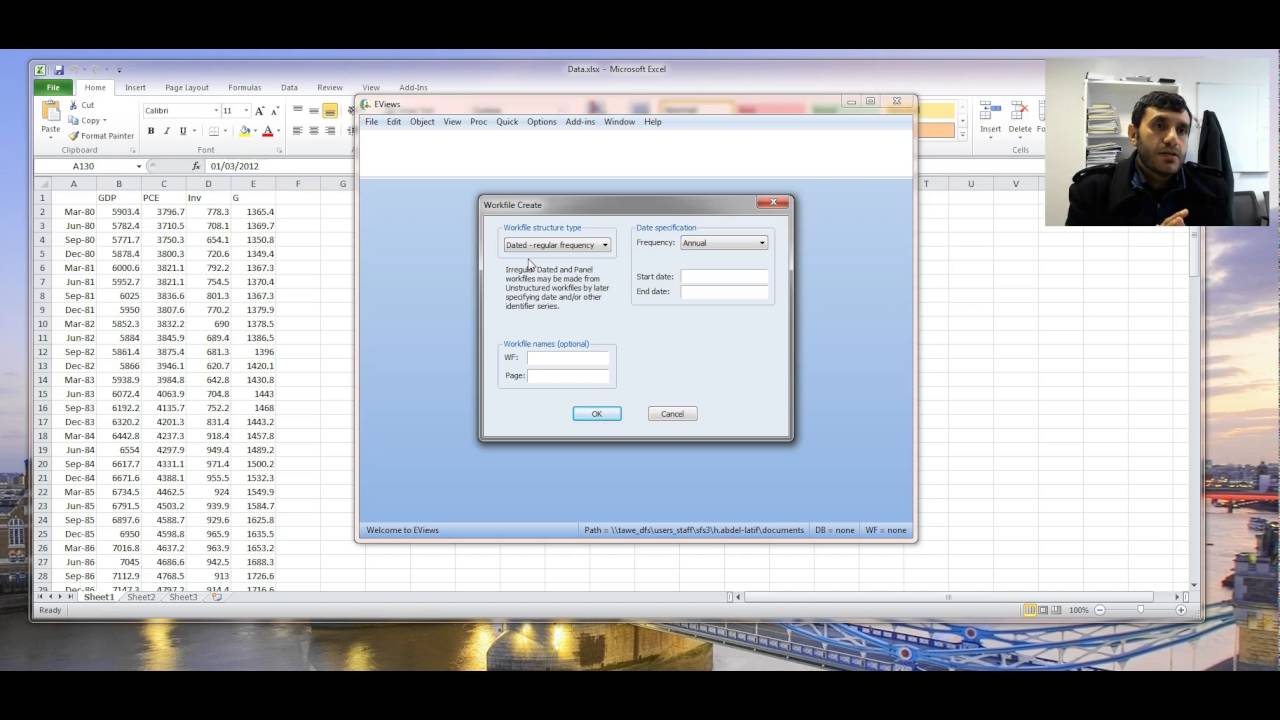
Task: Click the Paste icon in Excel clipboard group
Action: 50,111
